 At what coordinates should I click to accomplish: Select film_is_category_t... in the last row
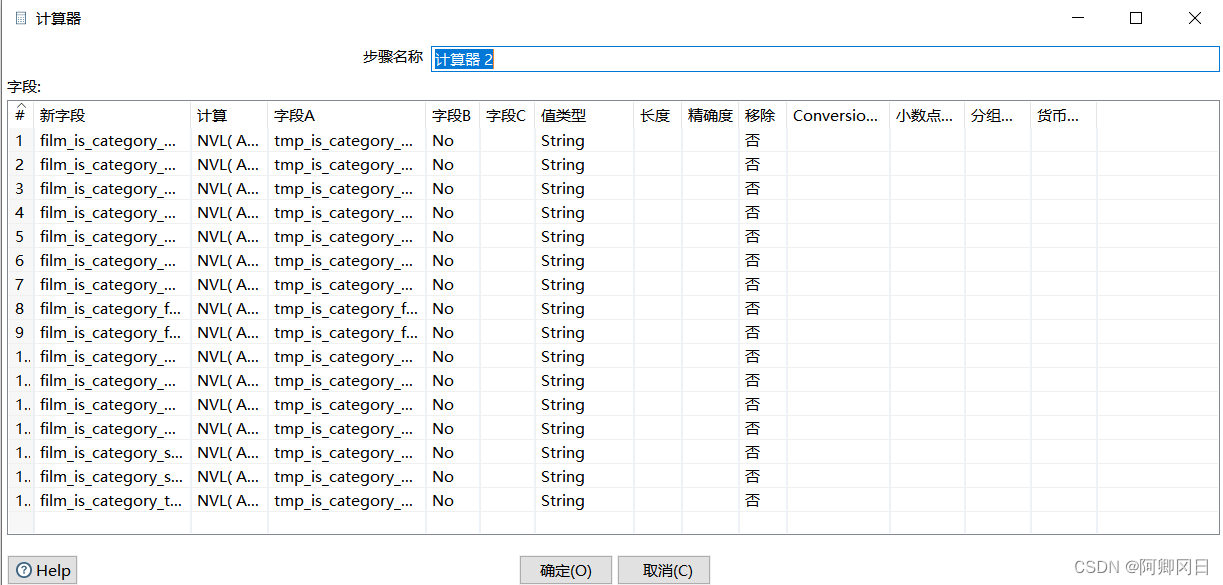(111, 501)
